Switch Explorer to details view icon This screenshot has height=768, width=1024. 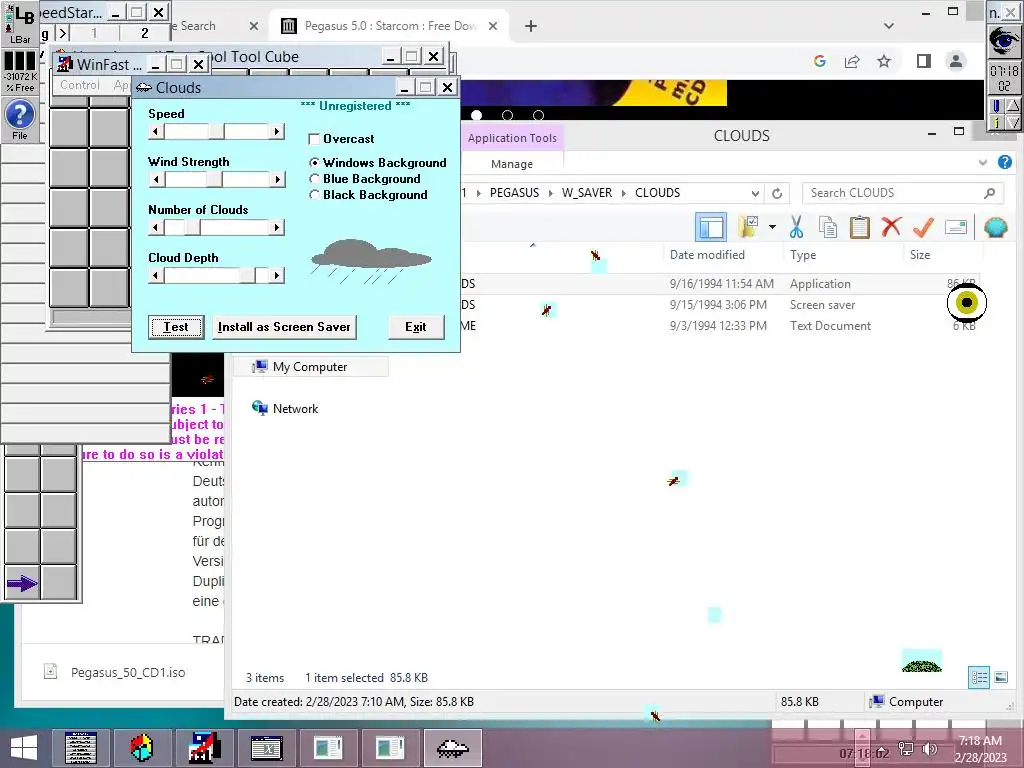[980, 677]
